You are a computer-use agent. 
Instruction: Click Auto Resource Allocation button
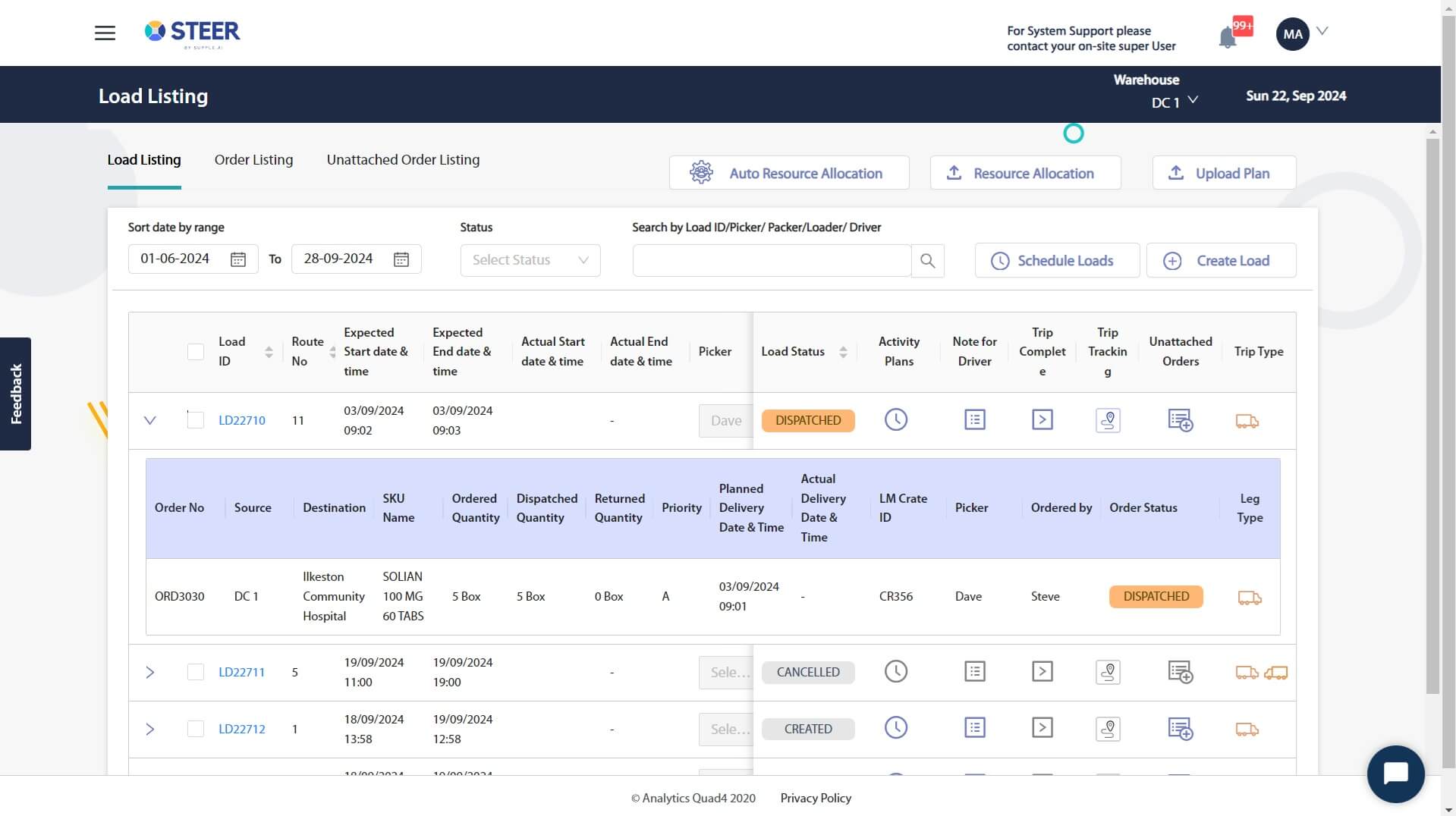(x=789, y=173)
